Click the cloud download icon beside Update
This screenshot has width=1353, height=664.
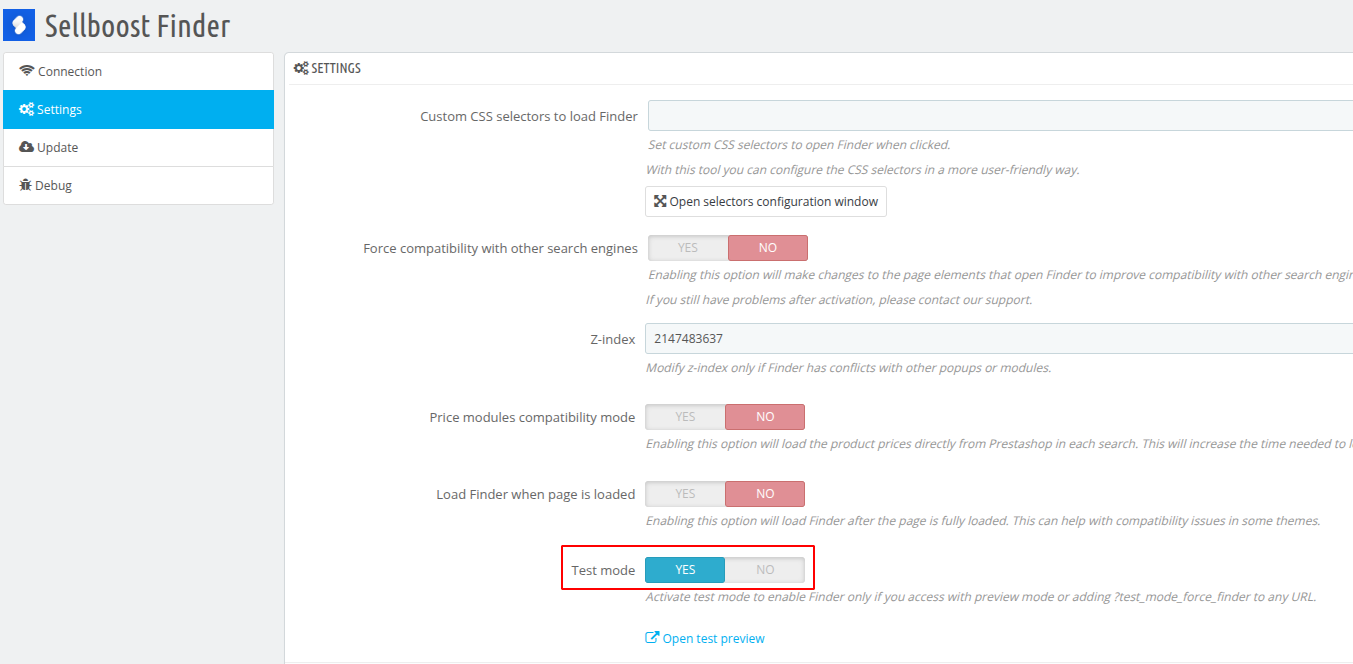pos(27,147)
